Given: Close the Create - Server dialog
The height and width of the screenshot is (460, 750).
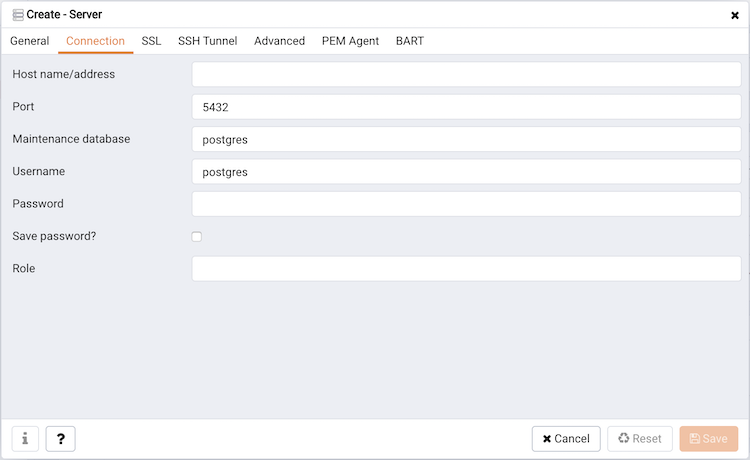Looking at the screenshot, I should click(735, 15).
